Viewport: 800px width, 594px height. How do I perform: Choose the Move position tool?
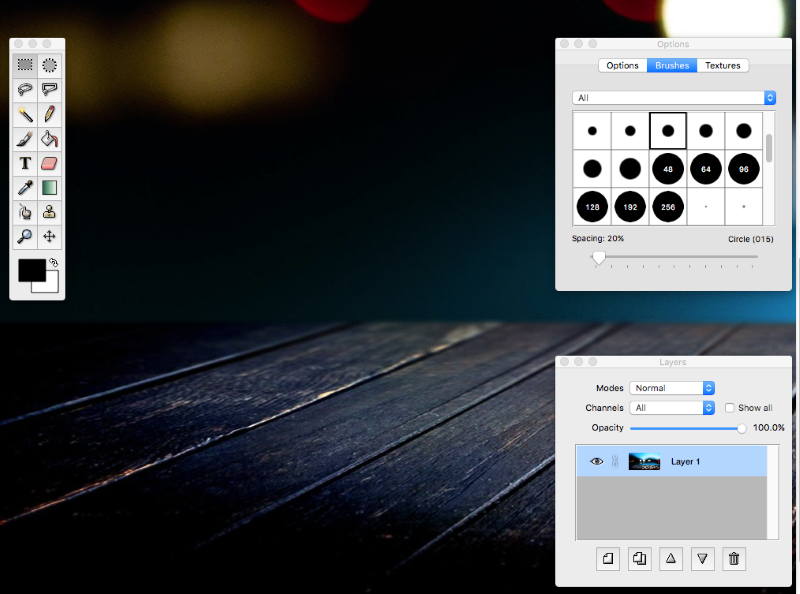(x=49, y=236)
